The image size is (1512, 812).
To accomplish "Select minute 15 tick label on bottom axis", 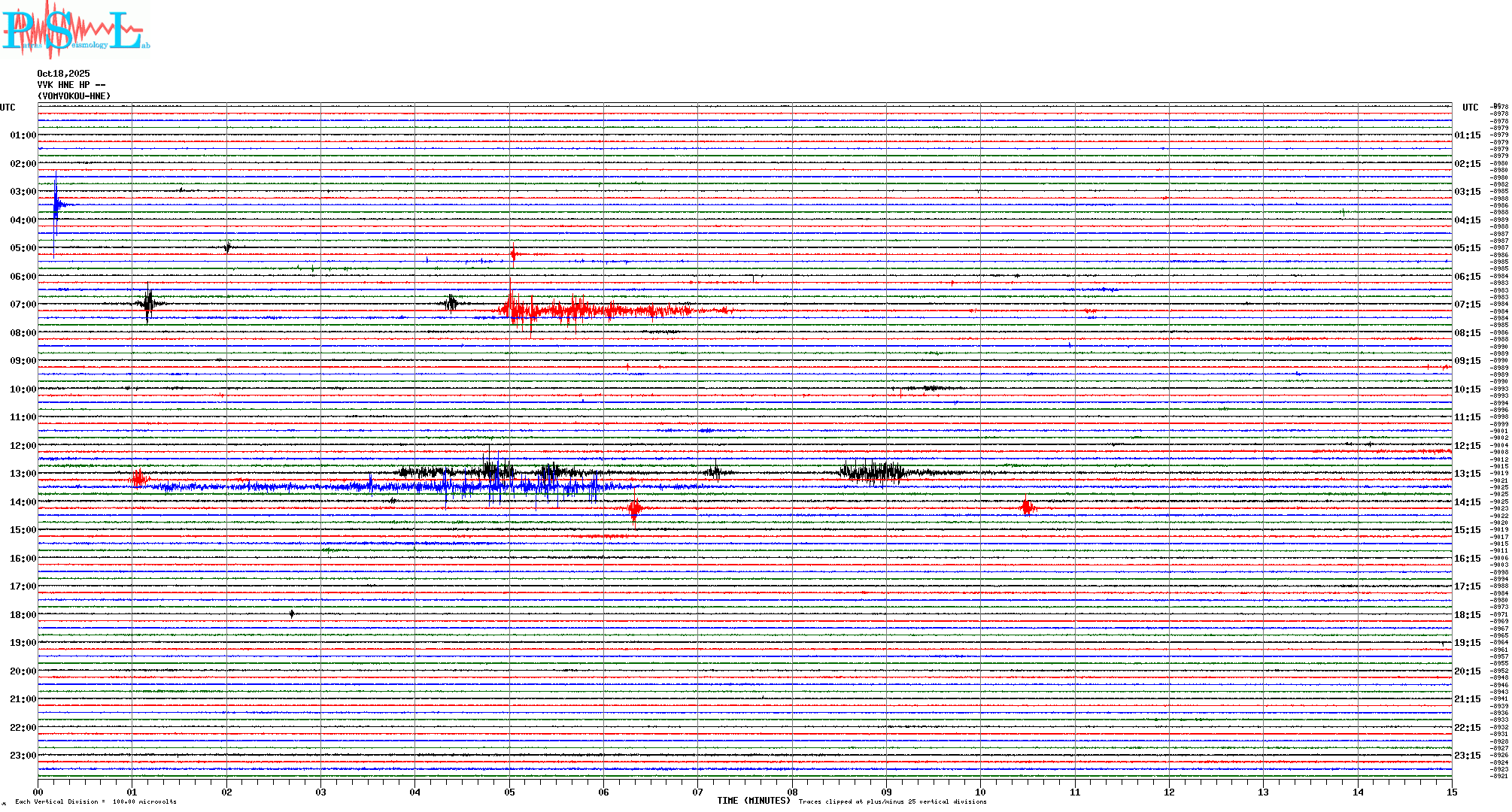I will [1451, 792].
